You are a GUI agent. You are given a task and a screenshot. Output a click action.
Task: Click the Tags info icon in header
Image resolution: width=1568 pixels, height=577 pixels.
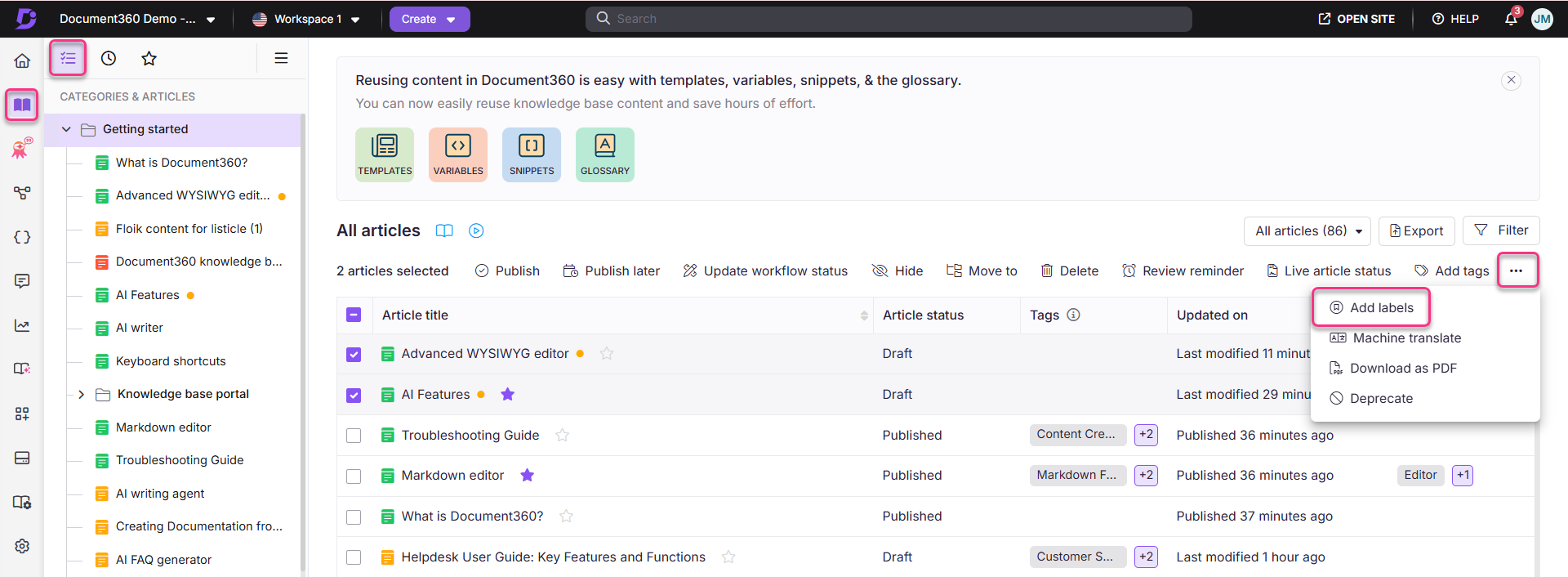click(x=1074, y=315)
